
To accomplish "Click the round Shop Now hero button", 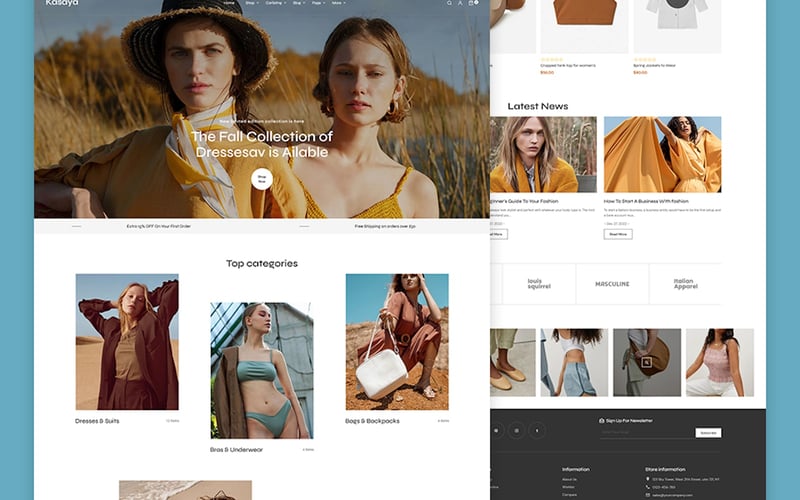I will coord(262,179).
